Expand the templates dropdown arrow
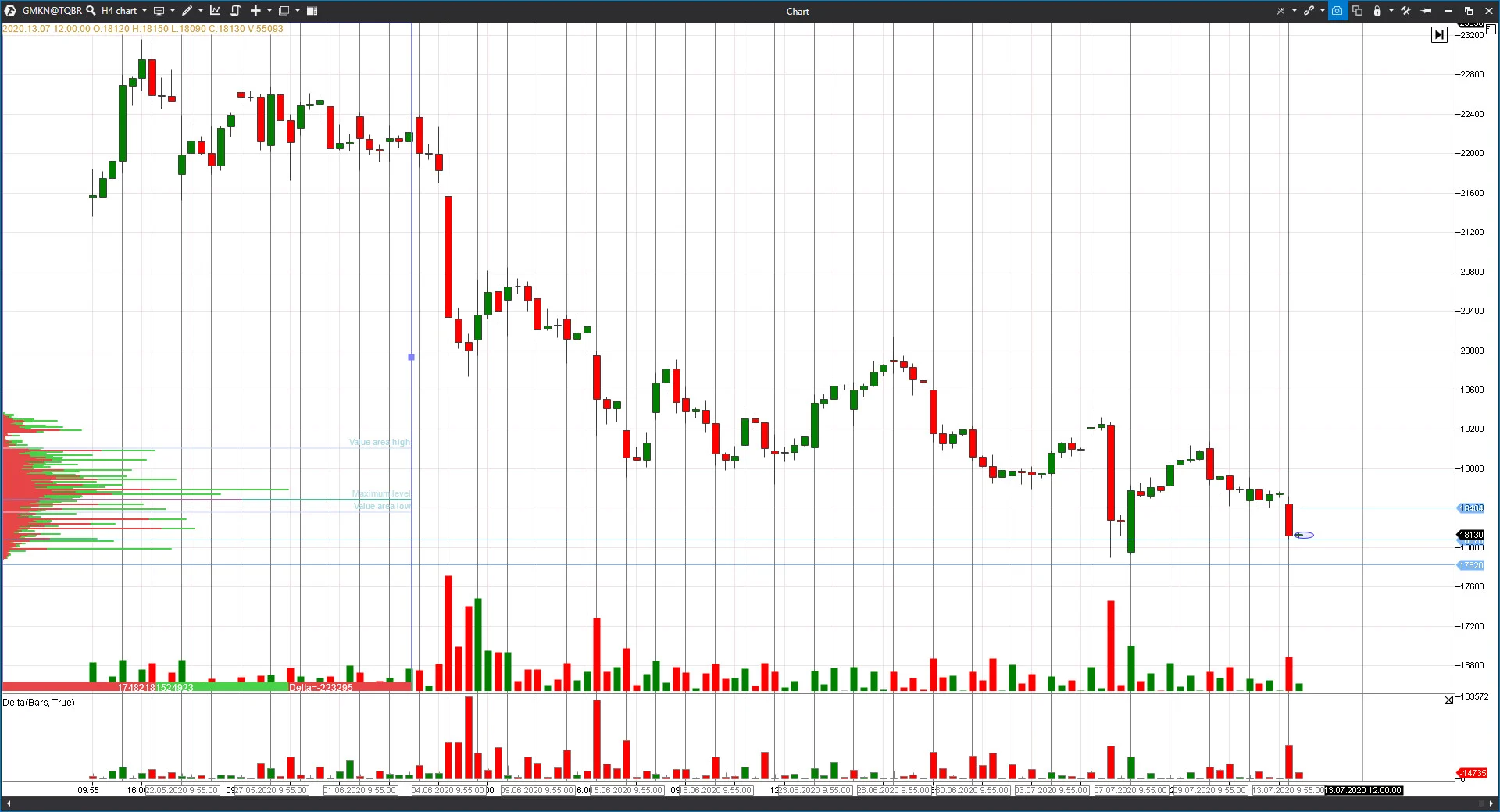The height and width of the screenshot is (812, 1500). (173, 11)
